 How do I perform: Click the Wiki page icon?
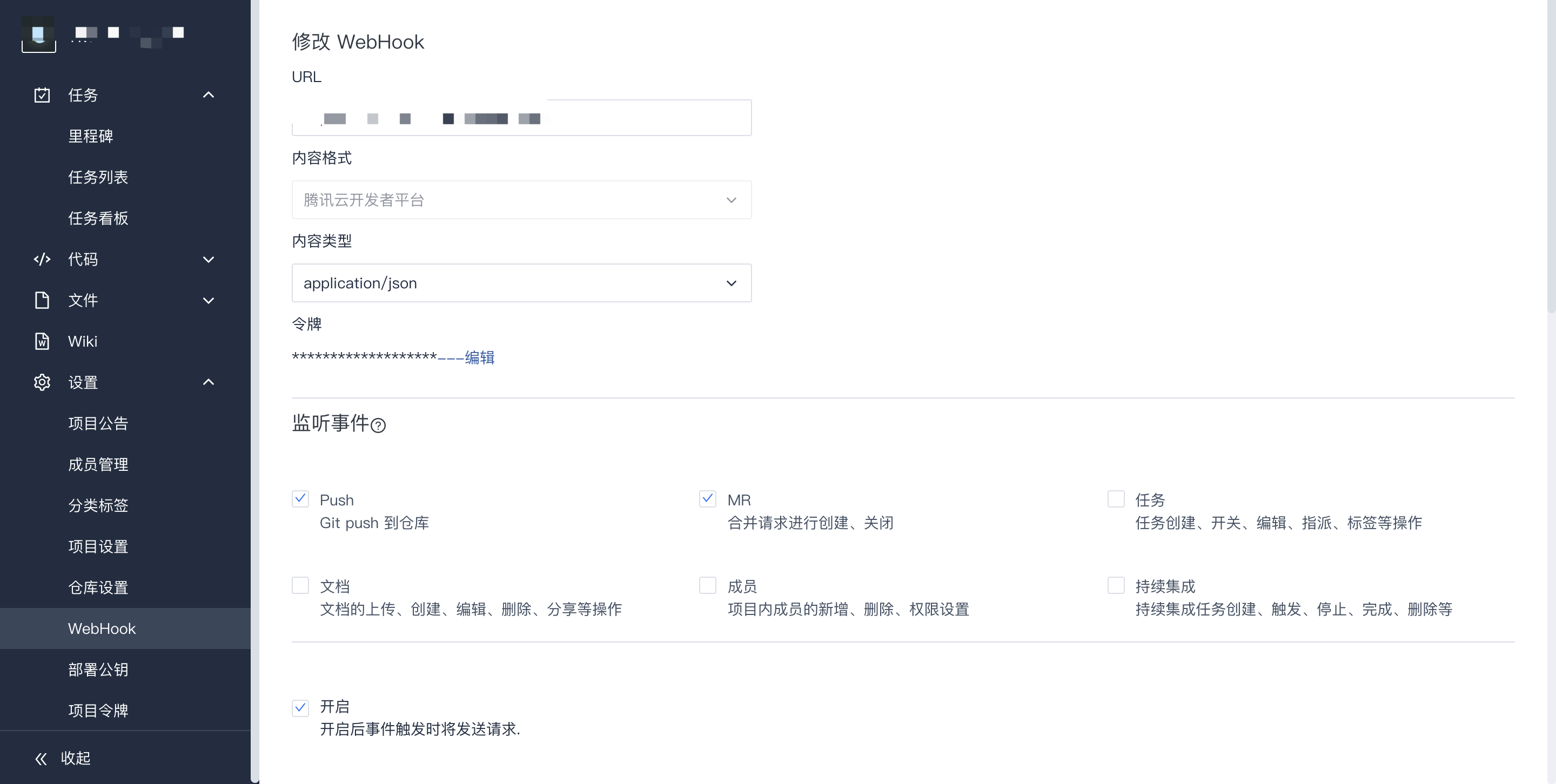coord(42,341)
